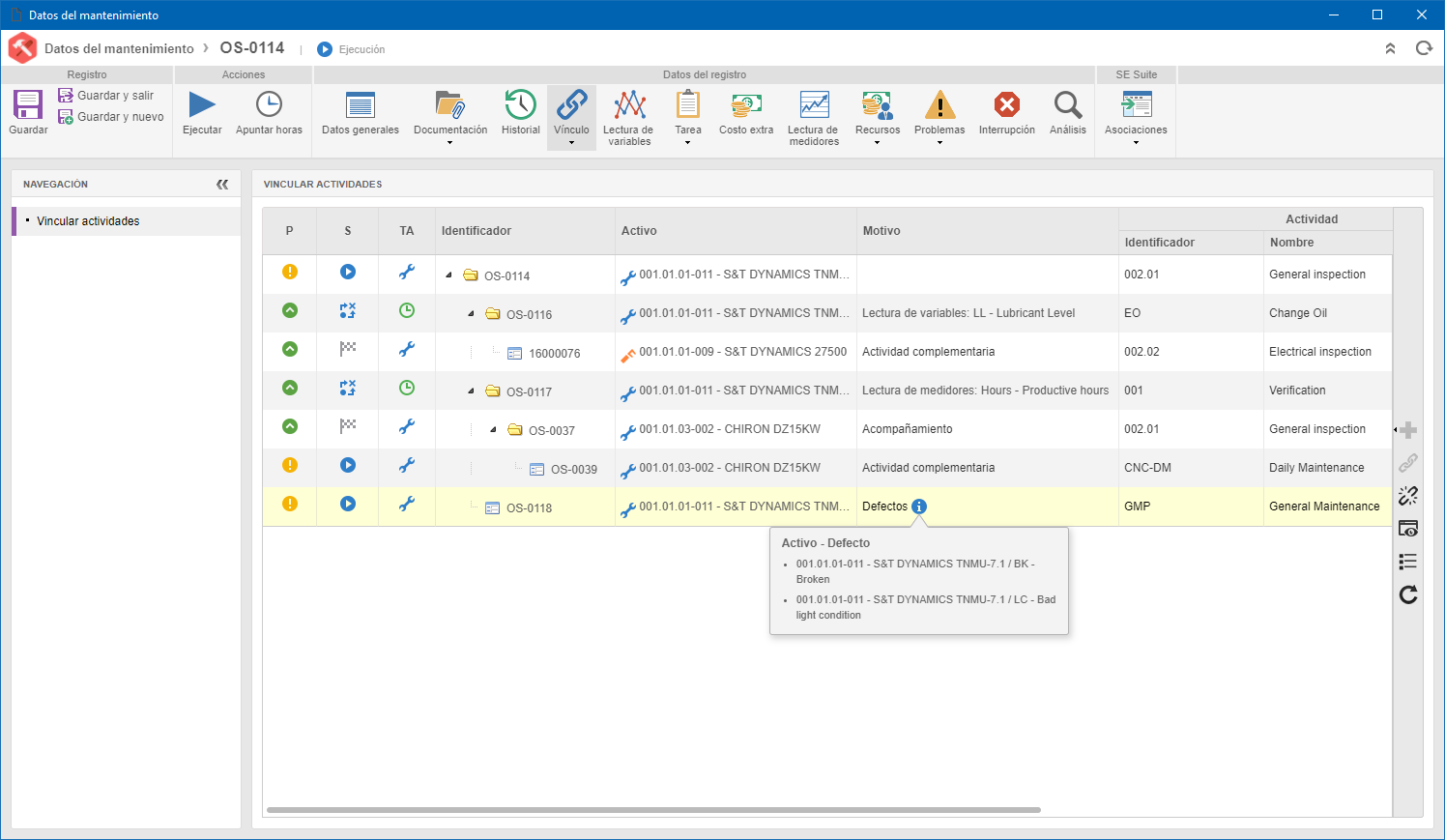Click the Guardar save icon
Image resolution: width=1445 pixels, height=840 pixels.
pos(28,104)
